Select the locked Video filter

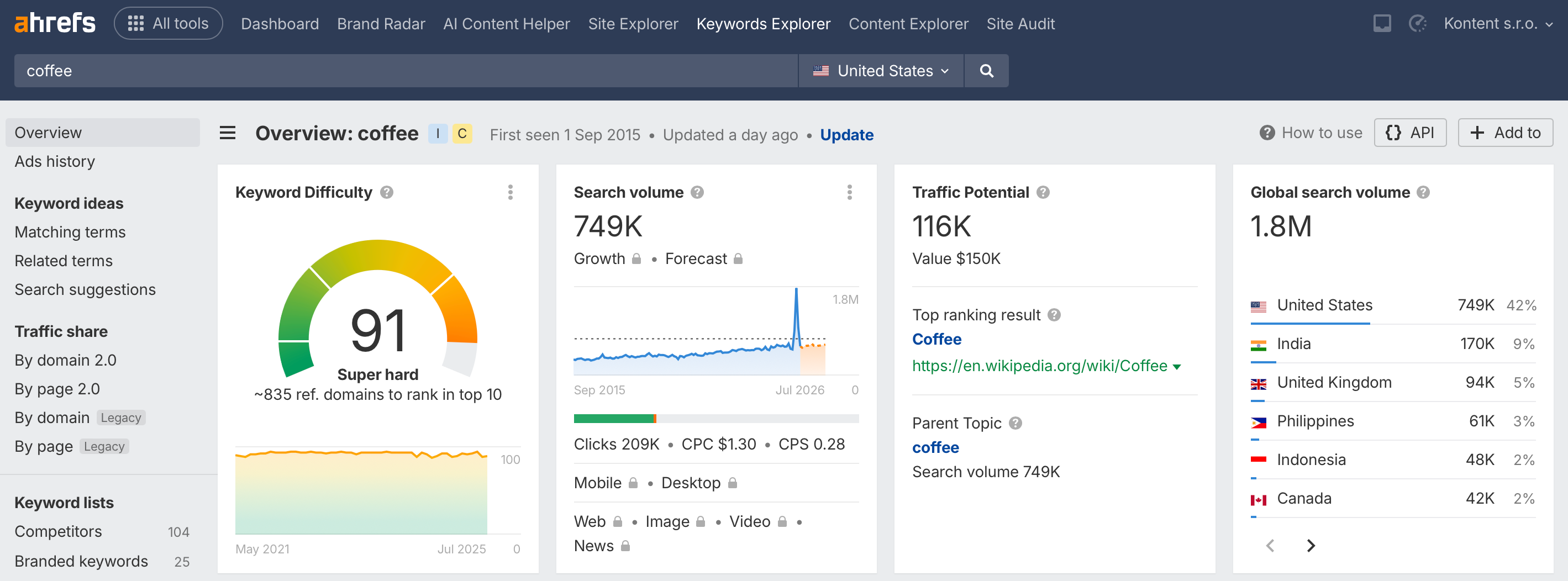coord(759,521)
